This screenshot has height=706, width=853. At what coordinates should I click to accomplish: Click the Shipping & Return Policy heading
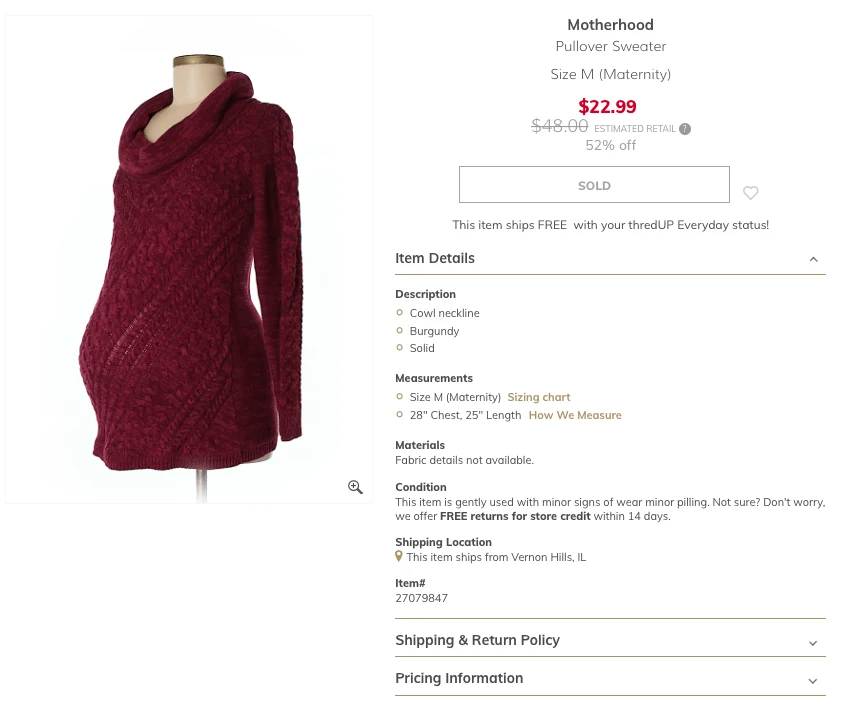[477, 640]
